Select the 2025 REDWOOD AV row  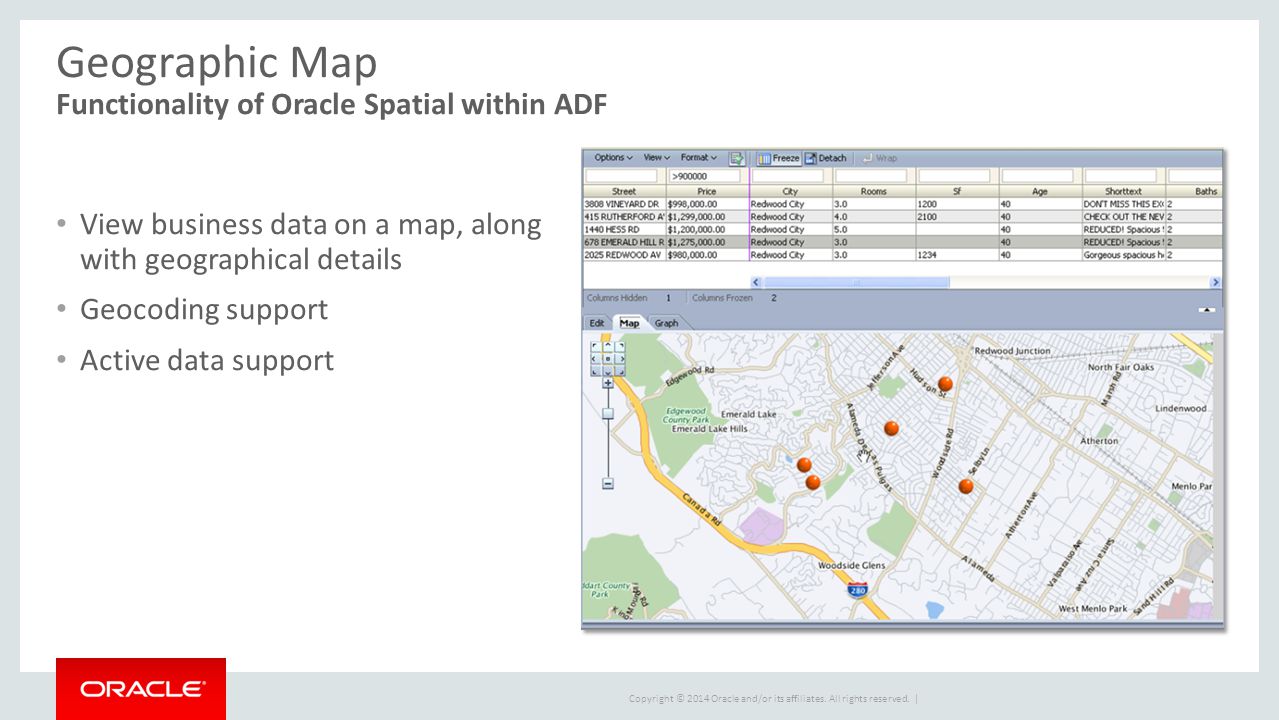pyautogui.click(x=902, y=255)
